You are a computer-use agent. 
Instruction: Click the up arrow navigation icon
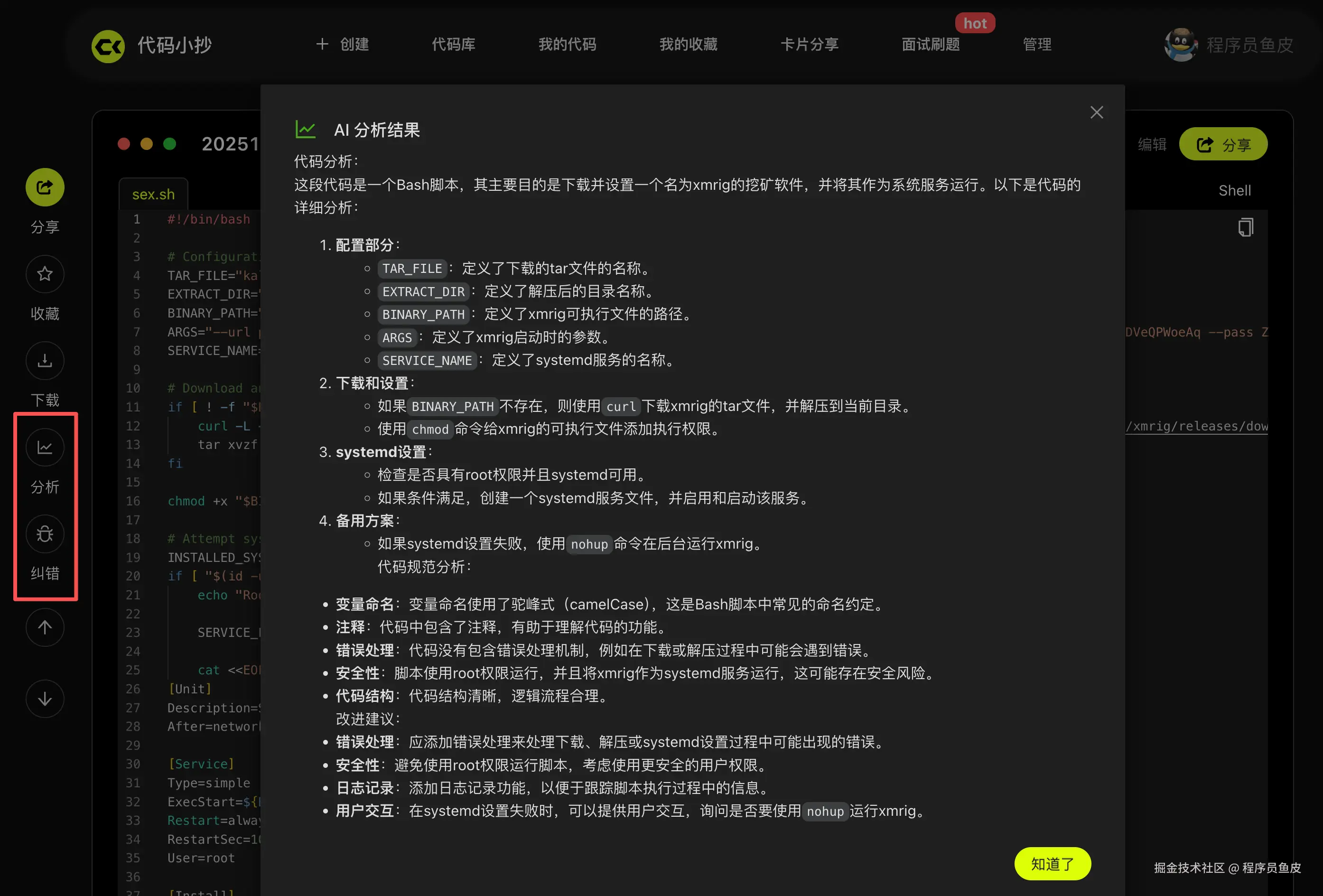tap(45, 627)
